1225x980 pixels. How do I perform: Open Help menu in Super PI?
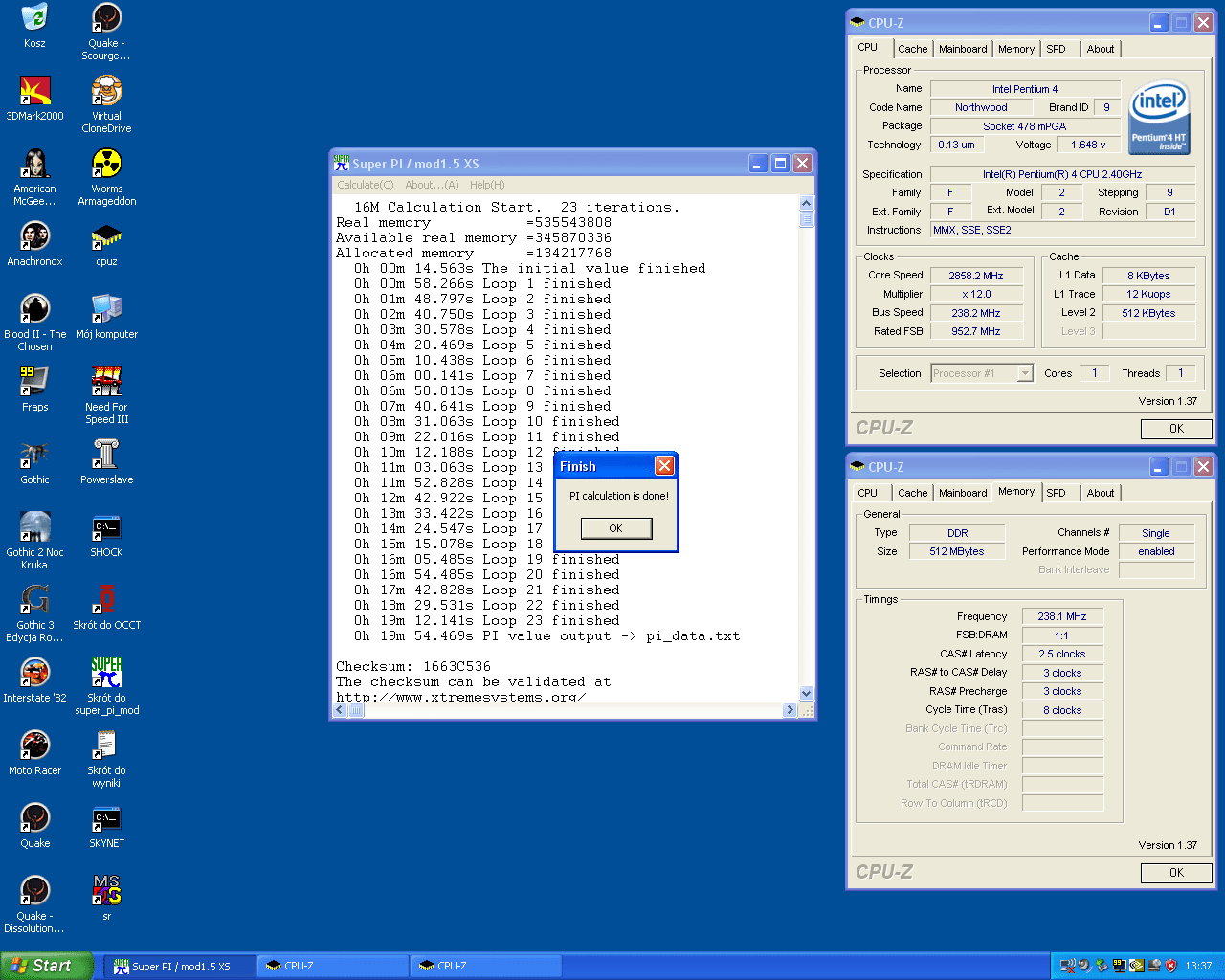[x=487, y=185]
